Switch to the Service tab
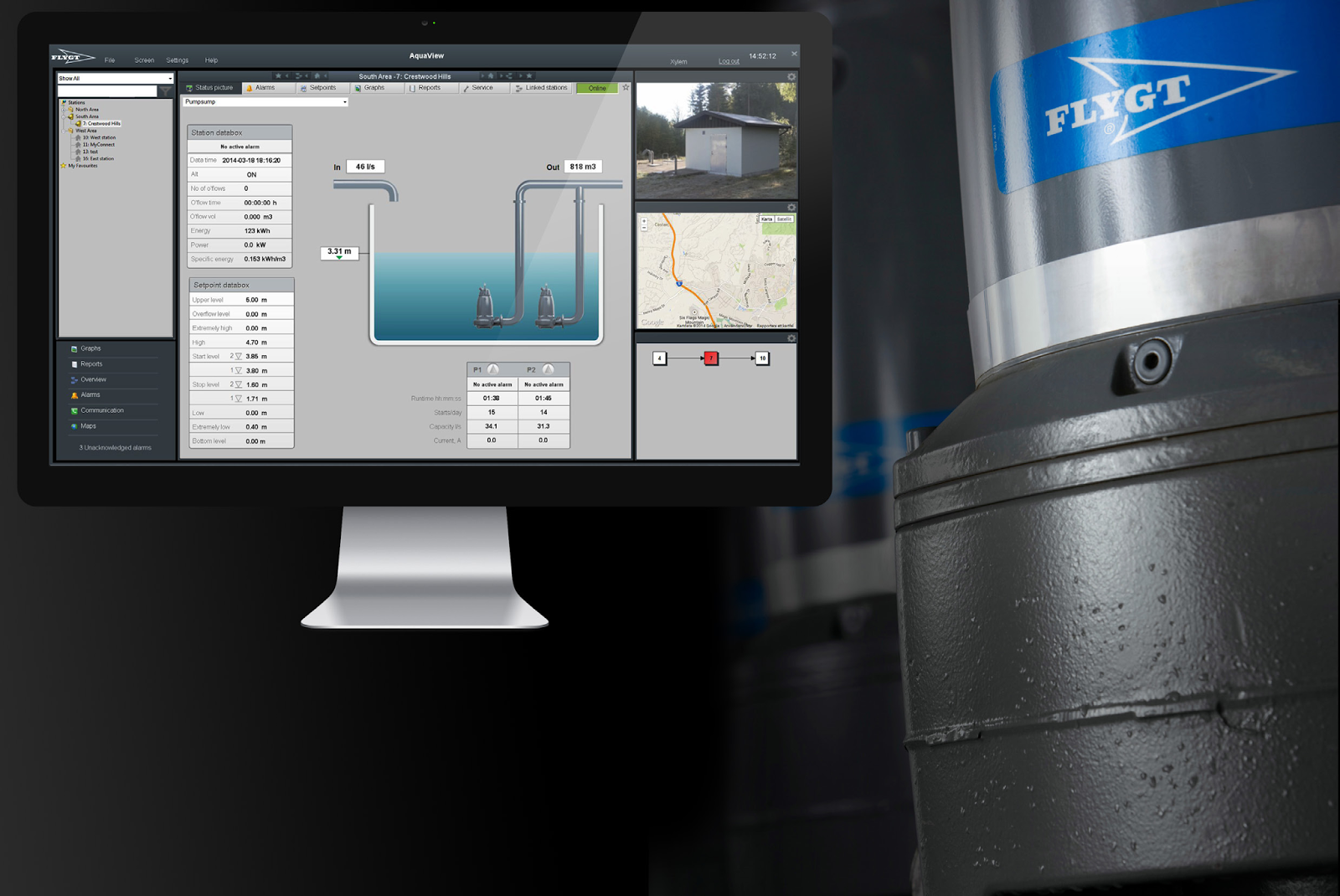1340x896 pixels. pos(483,88)
